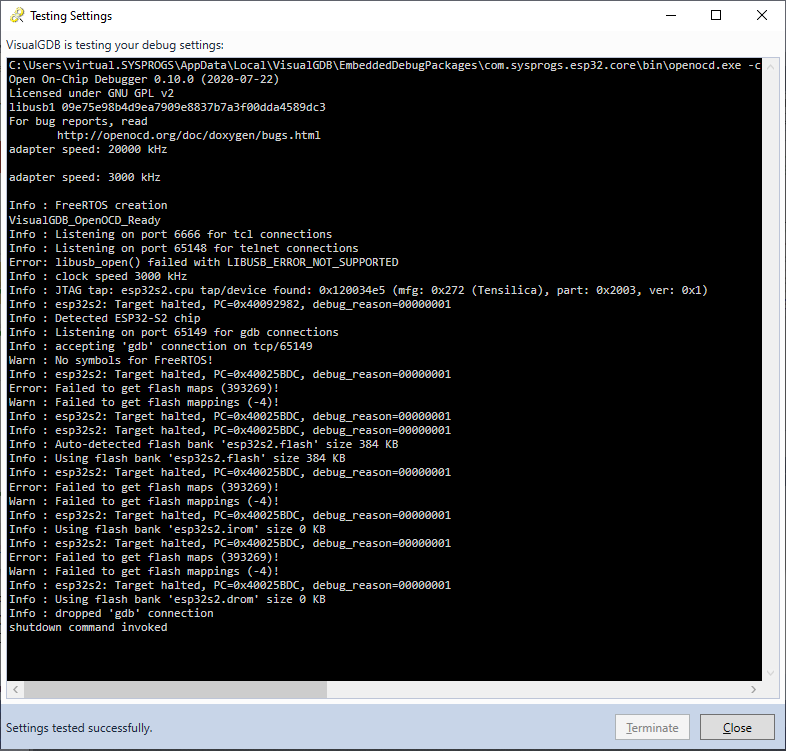Click 'Using flash bank esp32s2.flash' line
The width and height of the screenshot is (786, 751).
tap(177, 458)
